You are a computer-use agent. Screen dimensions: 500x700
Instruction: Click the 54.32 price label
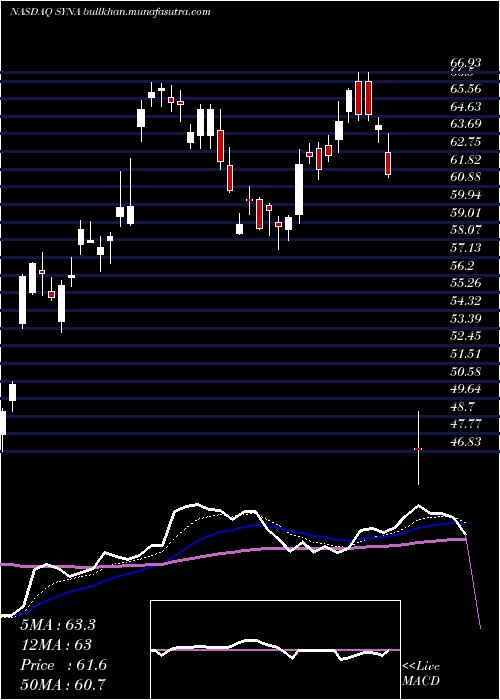tap(466, 300)
